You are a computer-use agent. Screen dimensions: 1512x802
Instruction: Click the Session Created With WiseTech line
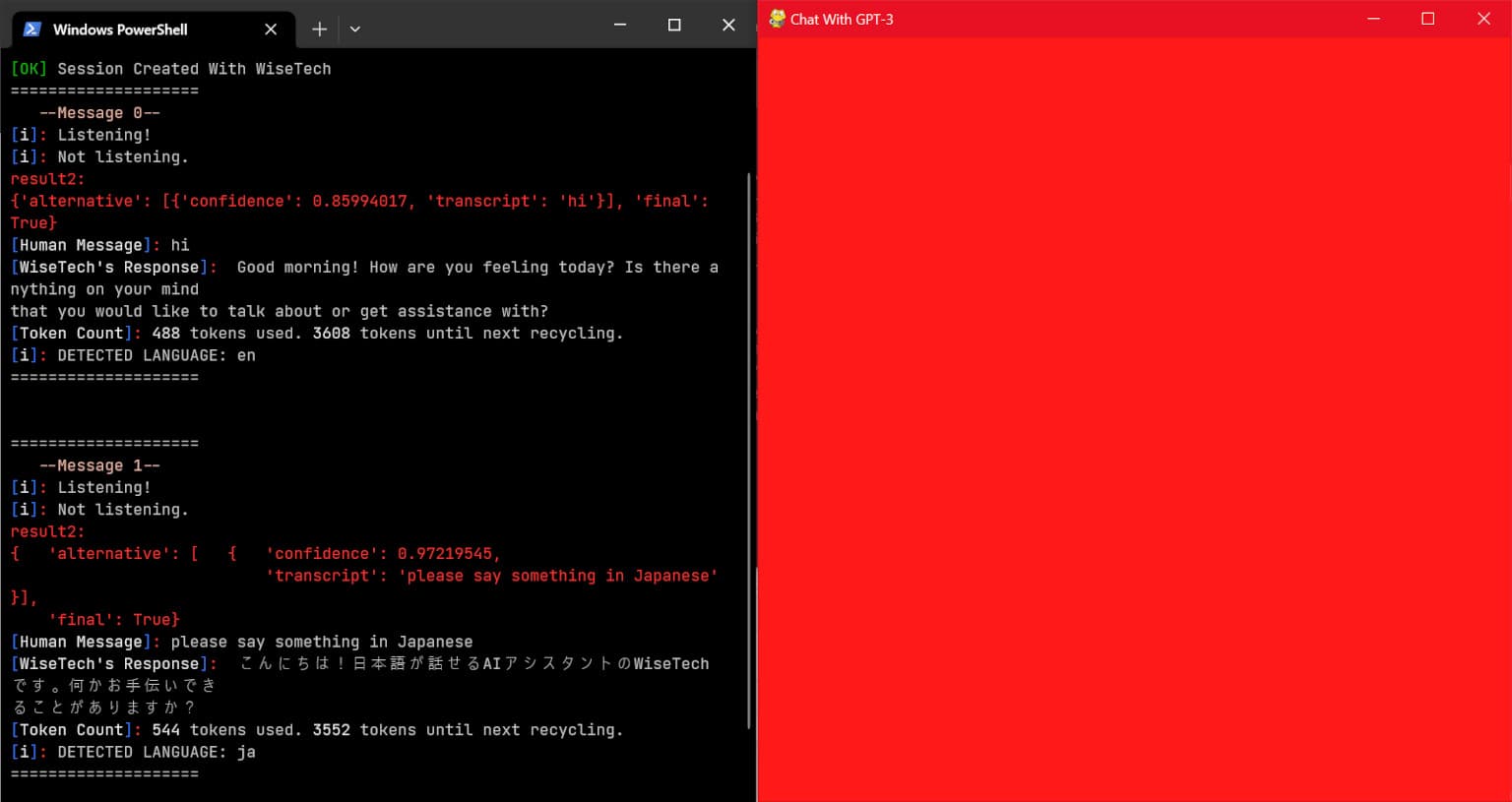171,69
